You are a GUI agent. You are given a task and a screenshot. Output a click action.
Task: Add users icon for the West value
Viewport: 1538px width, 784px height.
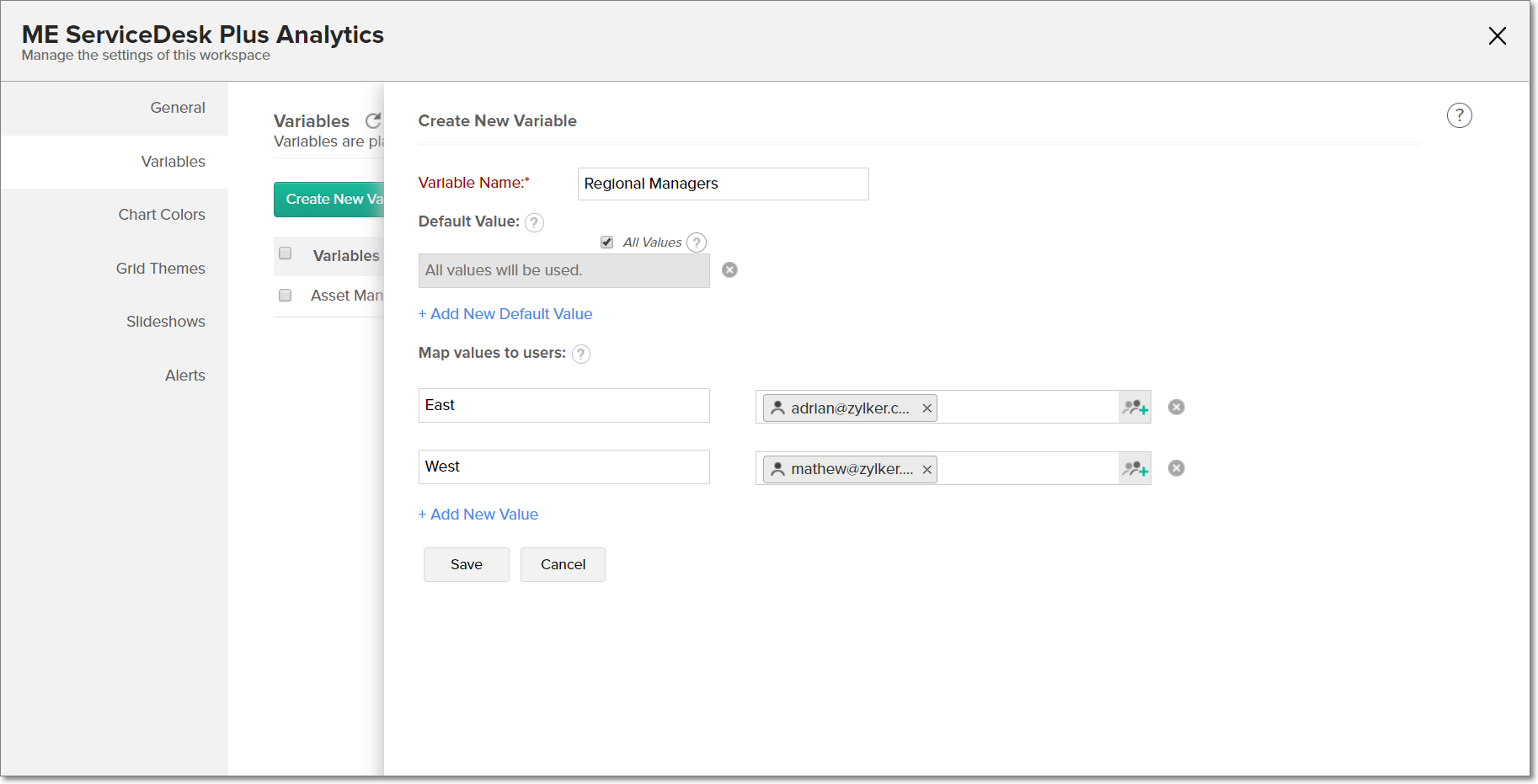click(x=1135, y=469)
